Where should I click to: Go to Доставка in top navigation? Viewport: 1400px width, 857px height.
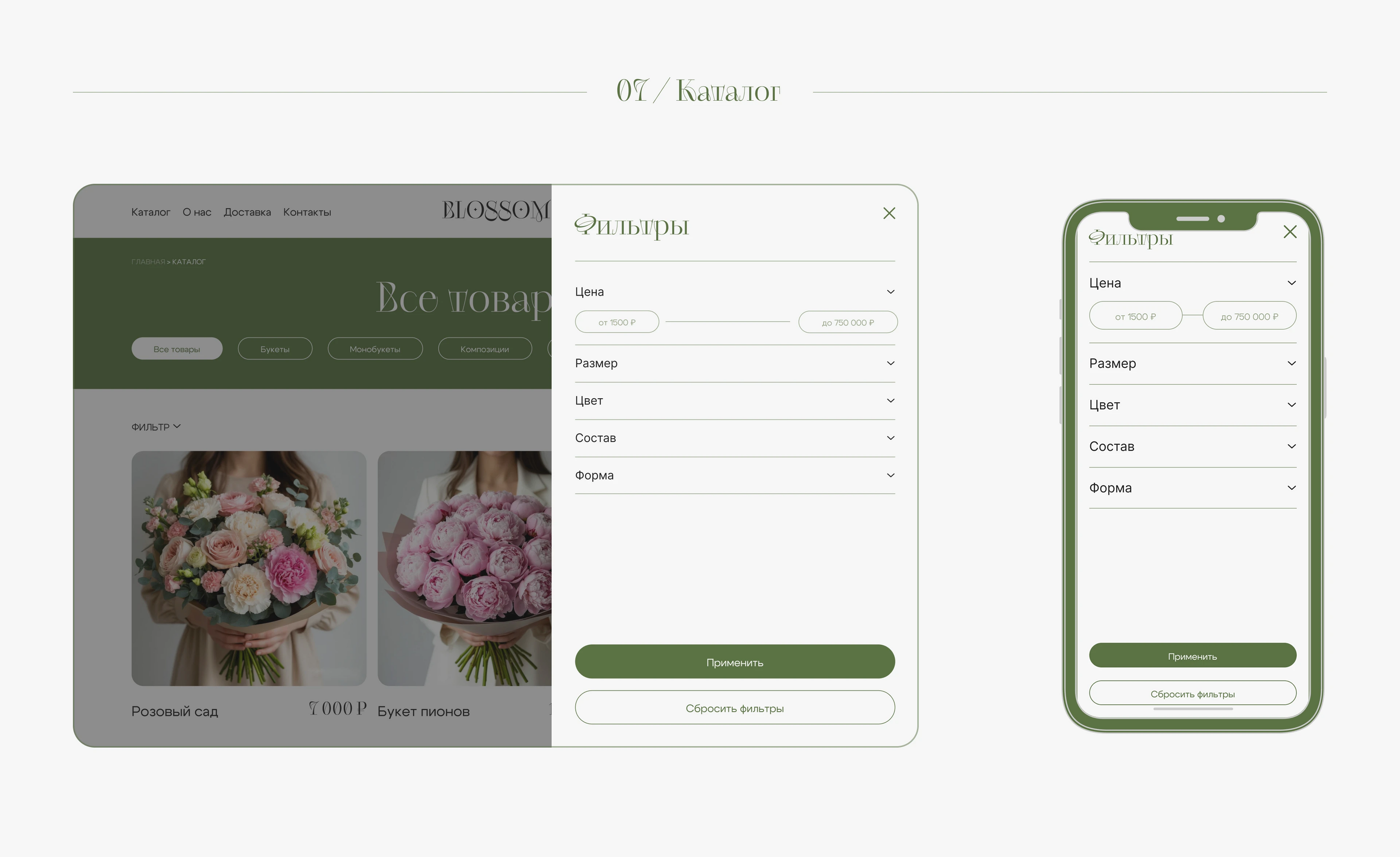coord(247,212)
